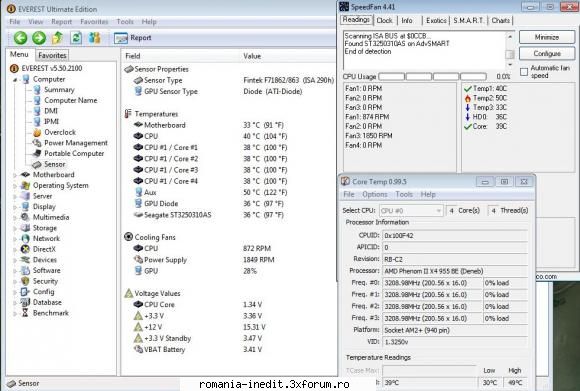Go back with EVEREST green back arrow
Viewport: 580px width, 391px height.
point(21,38)
